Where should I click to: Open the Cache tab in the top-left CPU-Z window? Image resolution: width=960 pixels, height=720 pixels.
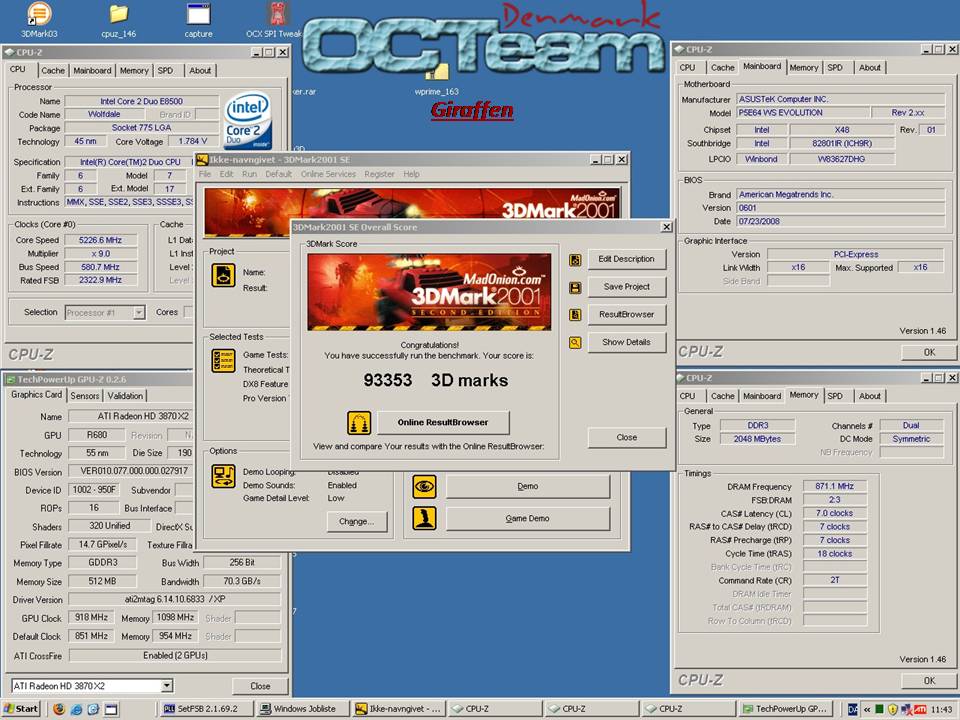(53, 70)
